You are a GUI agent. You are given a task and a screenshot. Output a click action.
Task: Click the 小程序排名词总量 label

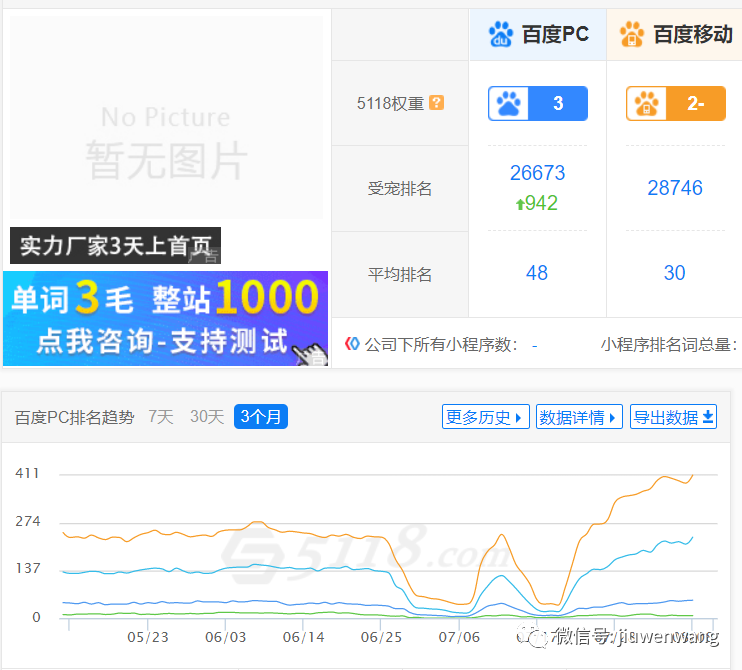click(669, 344)
